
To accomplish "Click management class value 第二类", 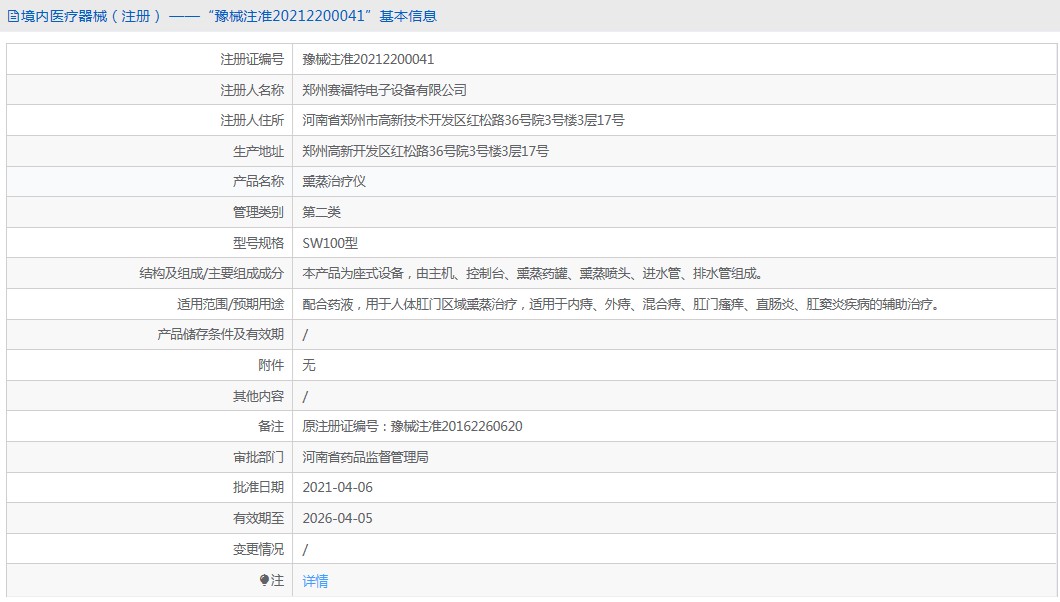I will [x=321, y=212].
